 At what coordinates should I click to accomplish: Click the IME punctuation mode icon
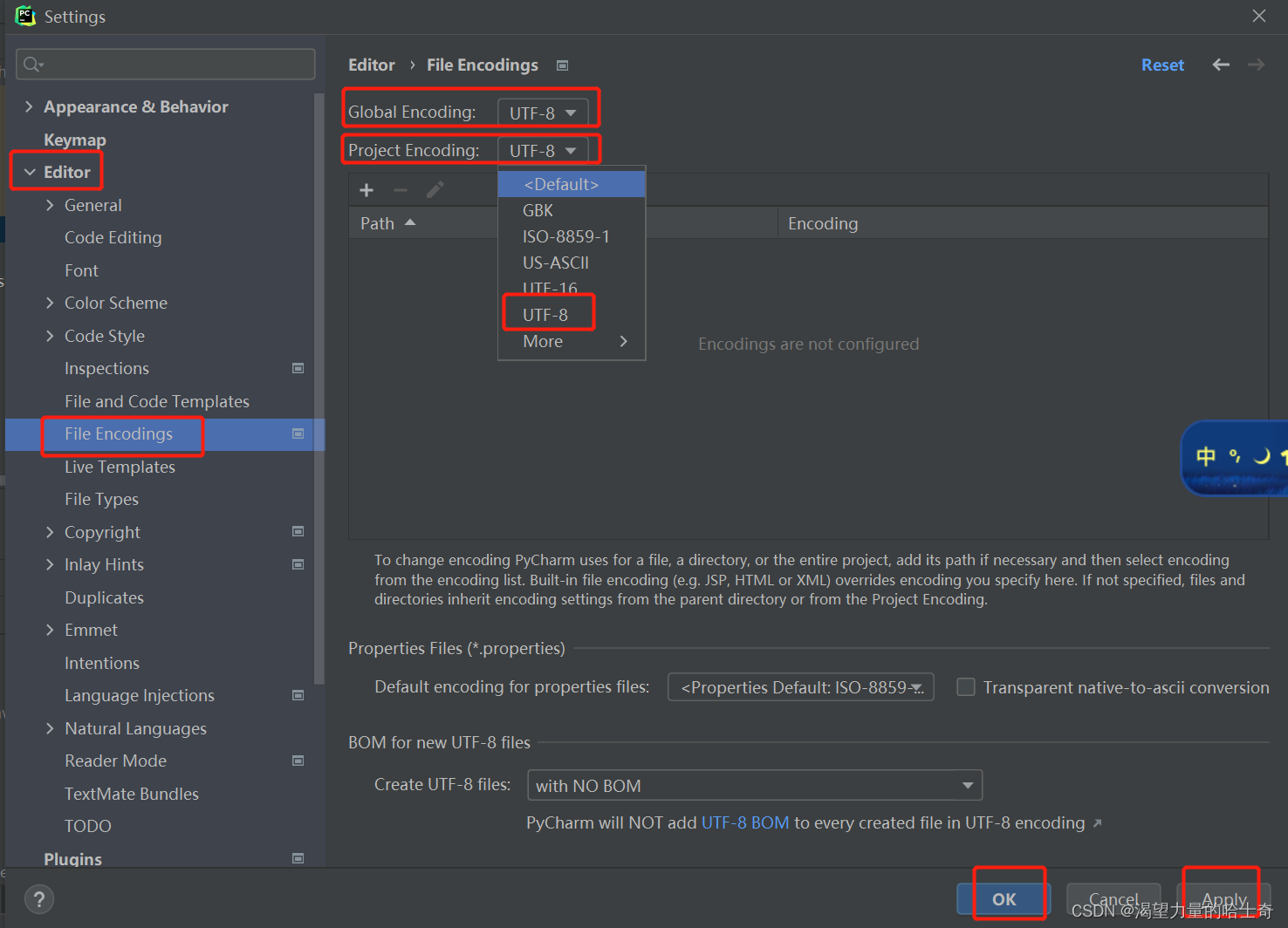(x=1235, y=455)
